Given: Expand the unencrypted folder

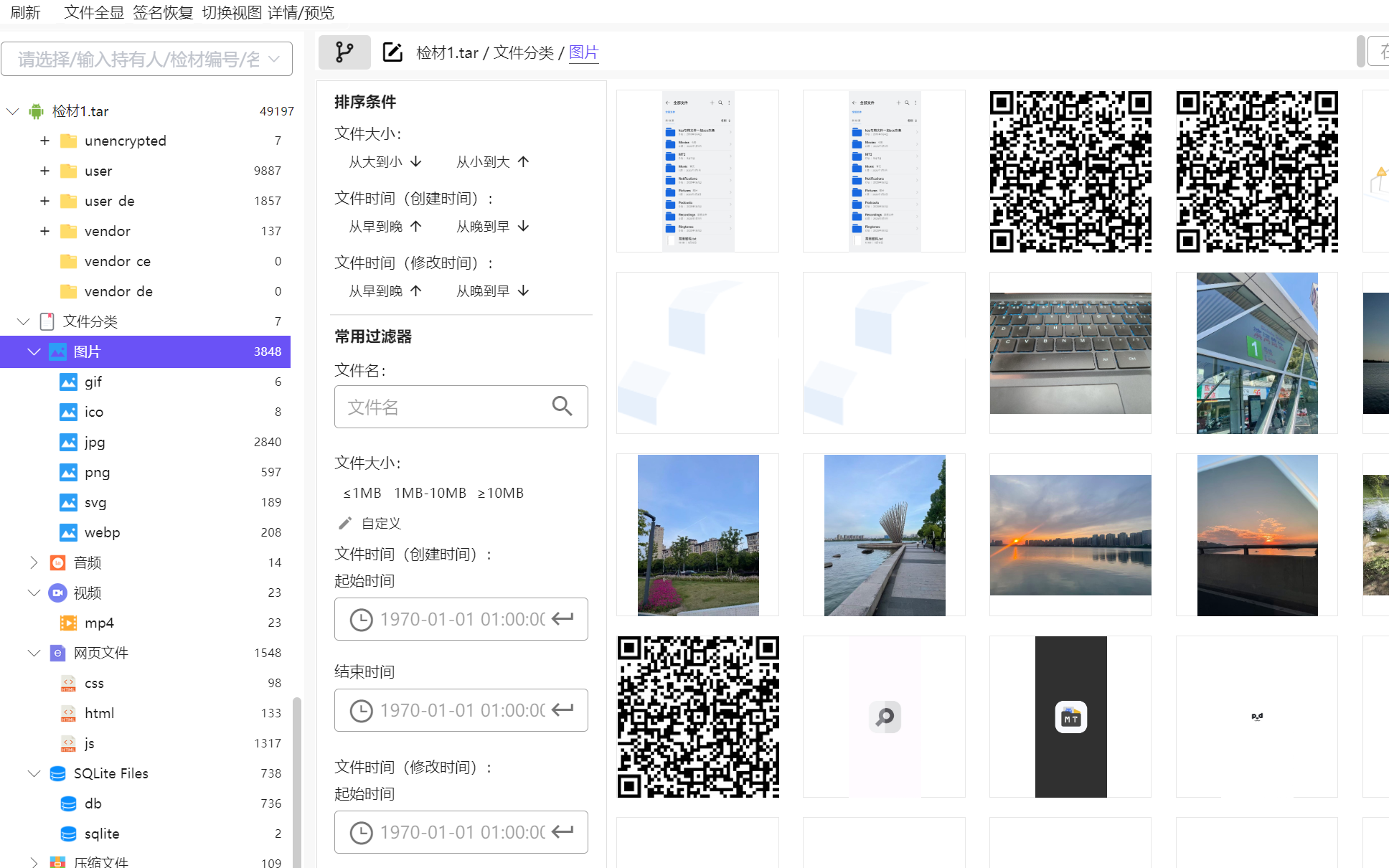Looking at the screenshot, I should pos(44,141).
